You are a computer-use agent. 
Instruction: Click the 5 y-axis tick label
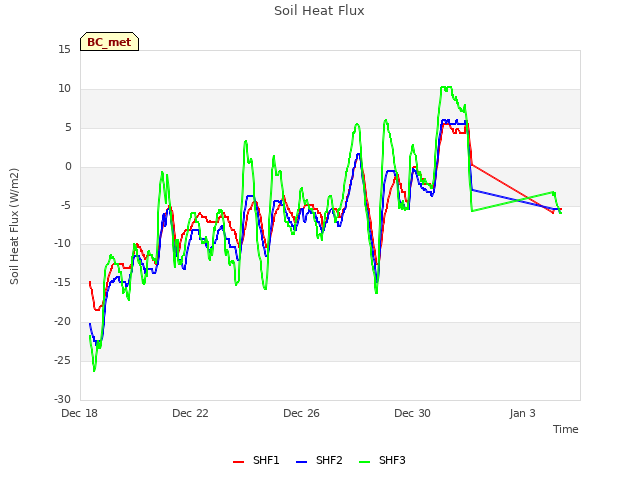pyautogui.click(x=68, y=128)
